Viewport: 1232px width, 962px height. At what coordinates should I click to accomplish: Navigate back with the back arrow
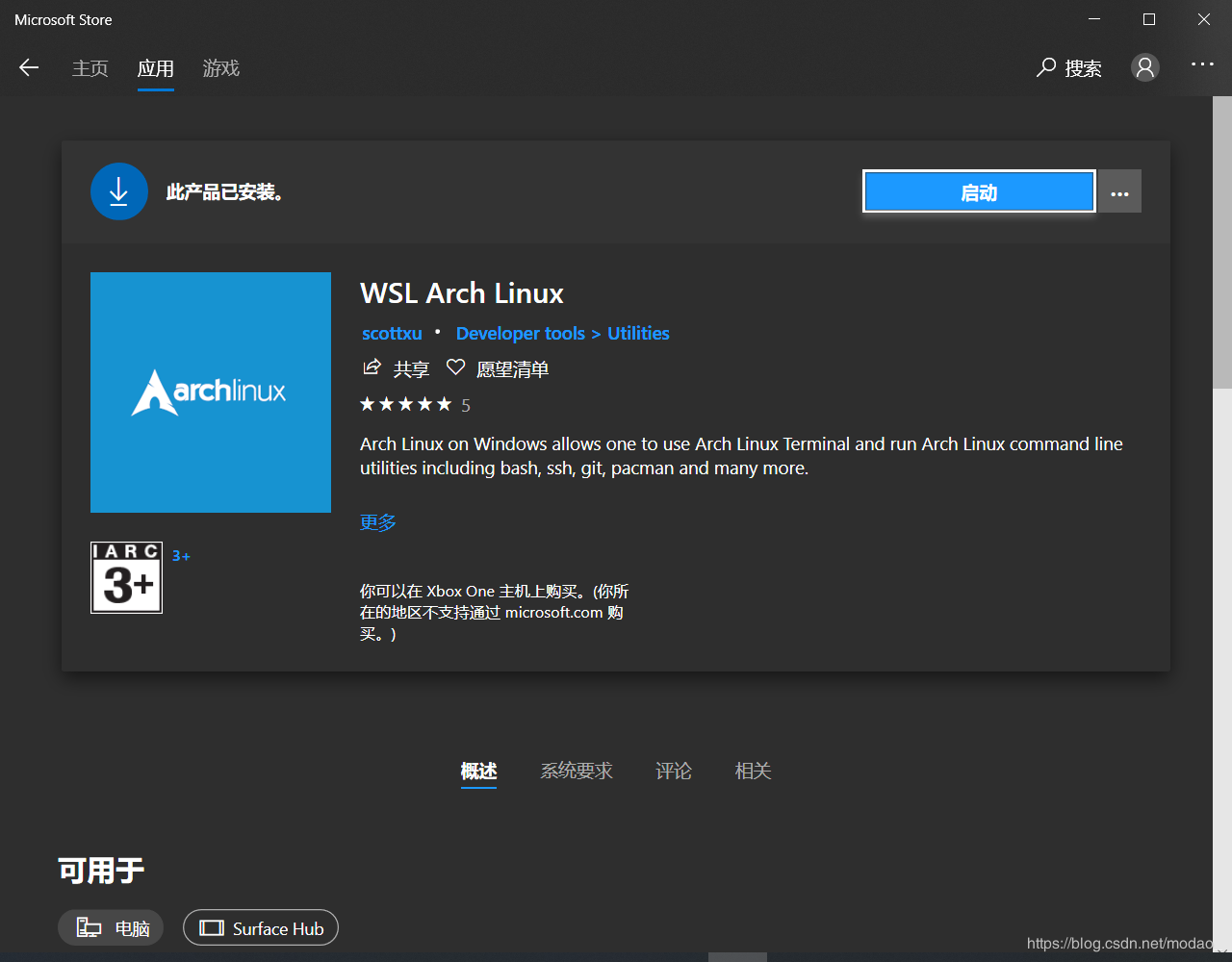(x=28, y=67)
